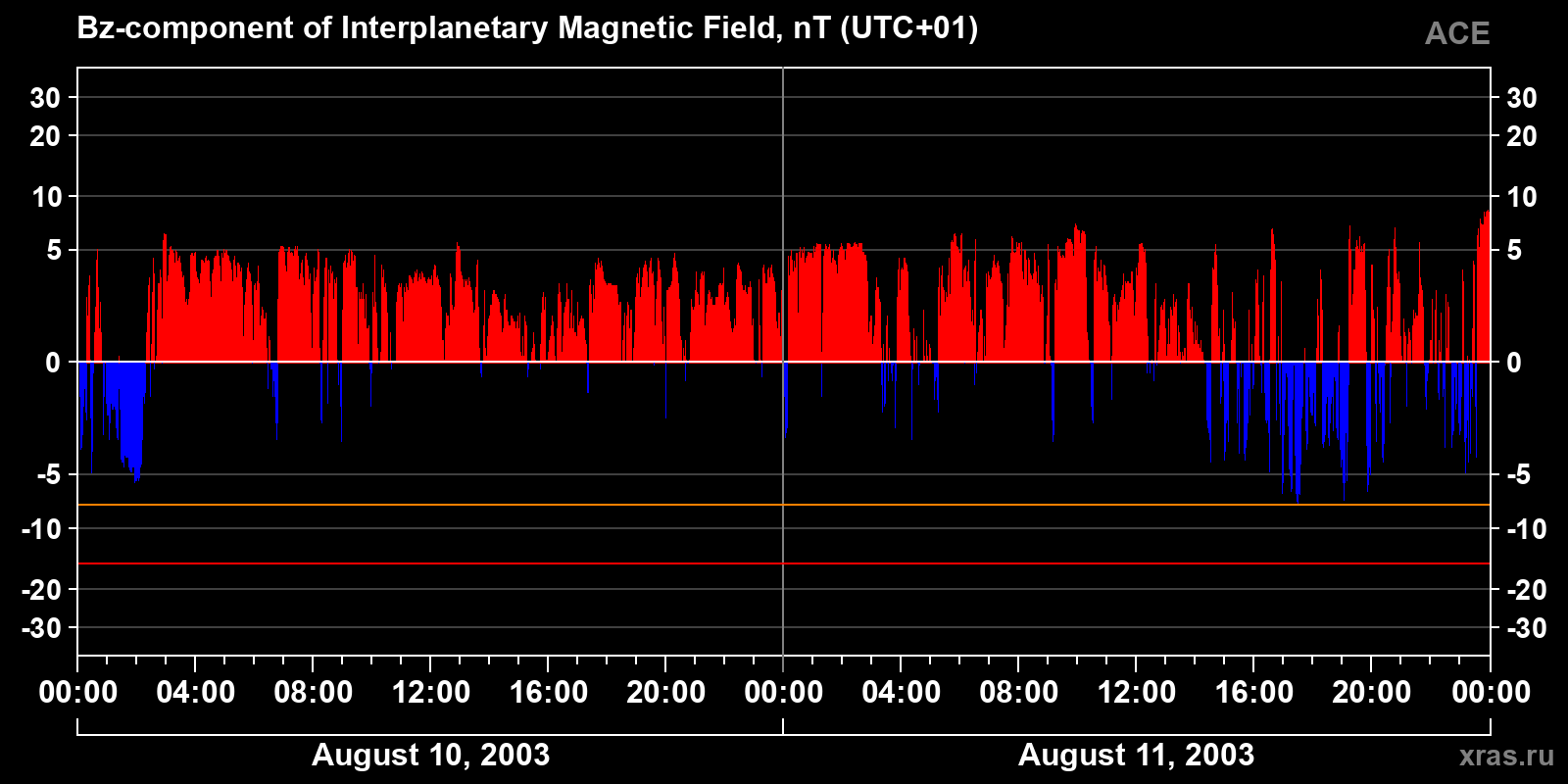Image resolution: width=1568 pixels, height=784 pixels.
Task: Click the "5" label on the left axis
Action: click(x=54, y=251)
